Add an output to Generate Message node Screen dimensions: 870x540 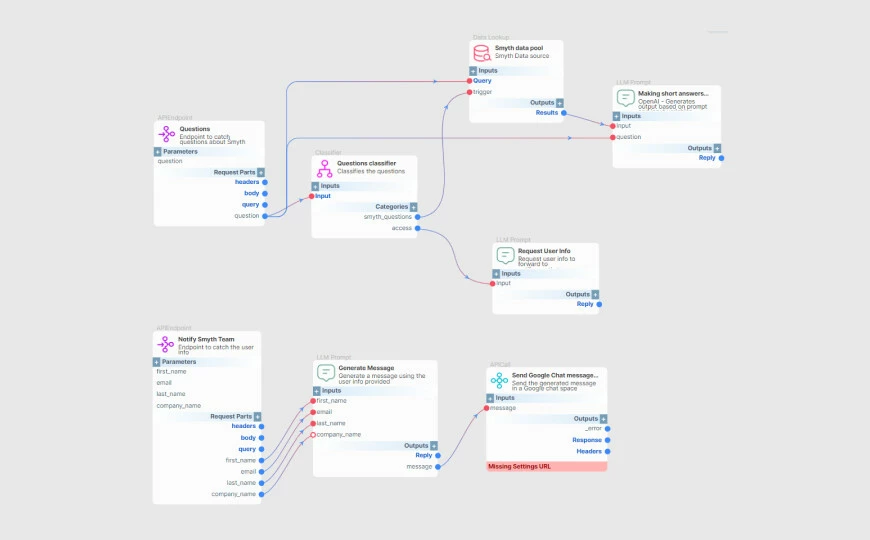434,446
